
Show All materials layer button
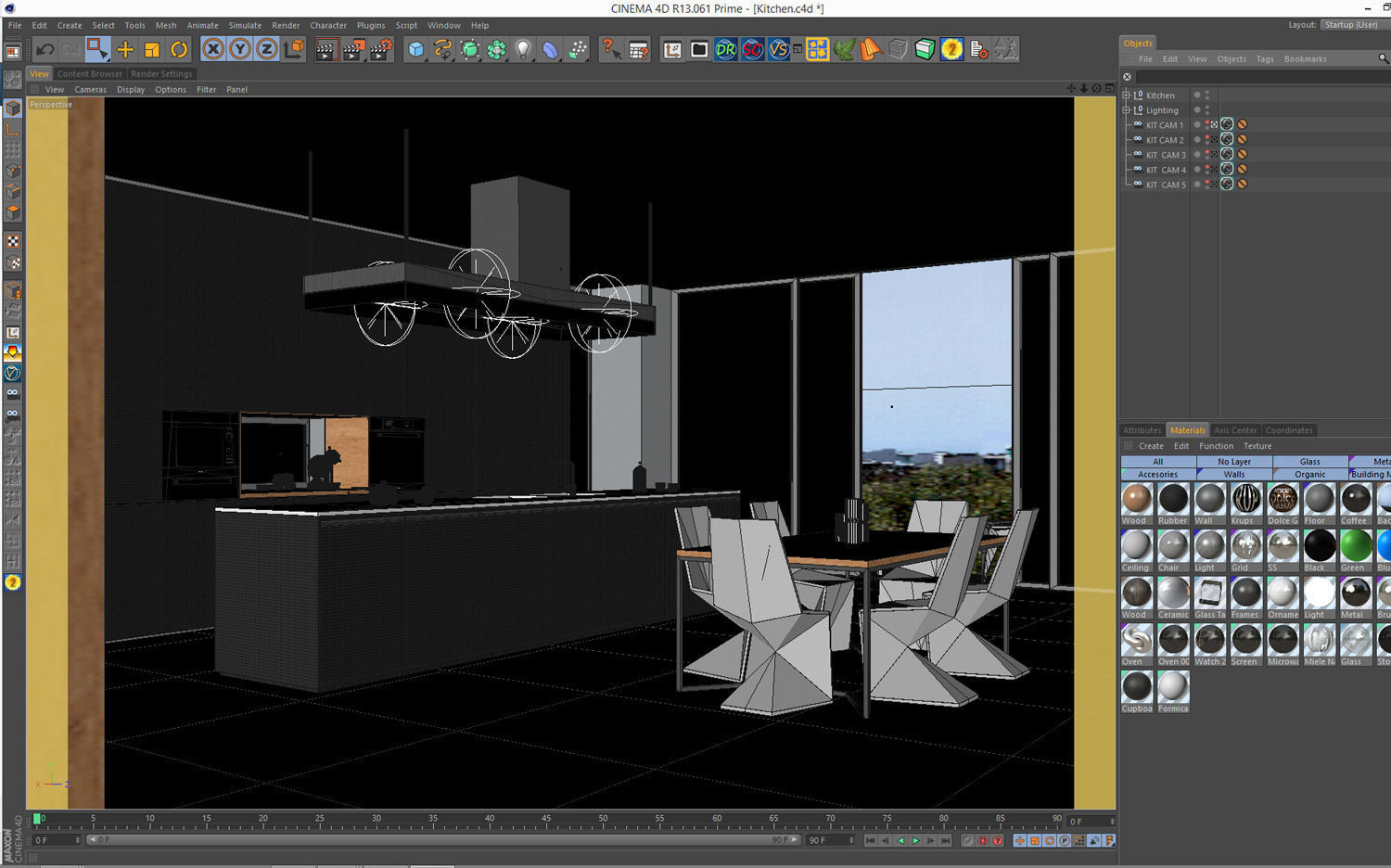pos(1158,462)
